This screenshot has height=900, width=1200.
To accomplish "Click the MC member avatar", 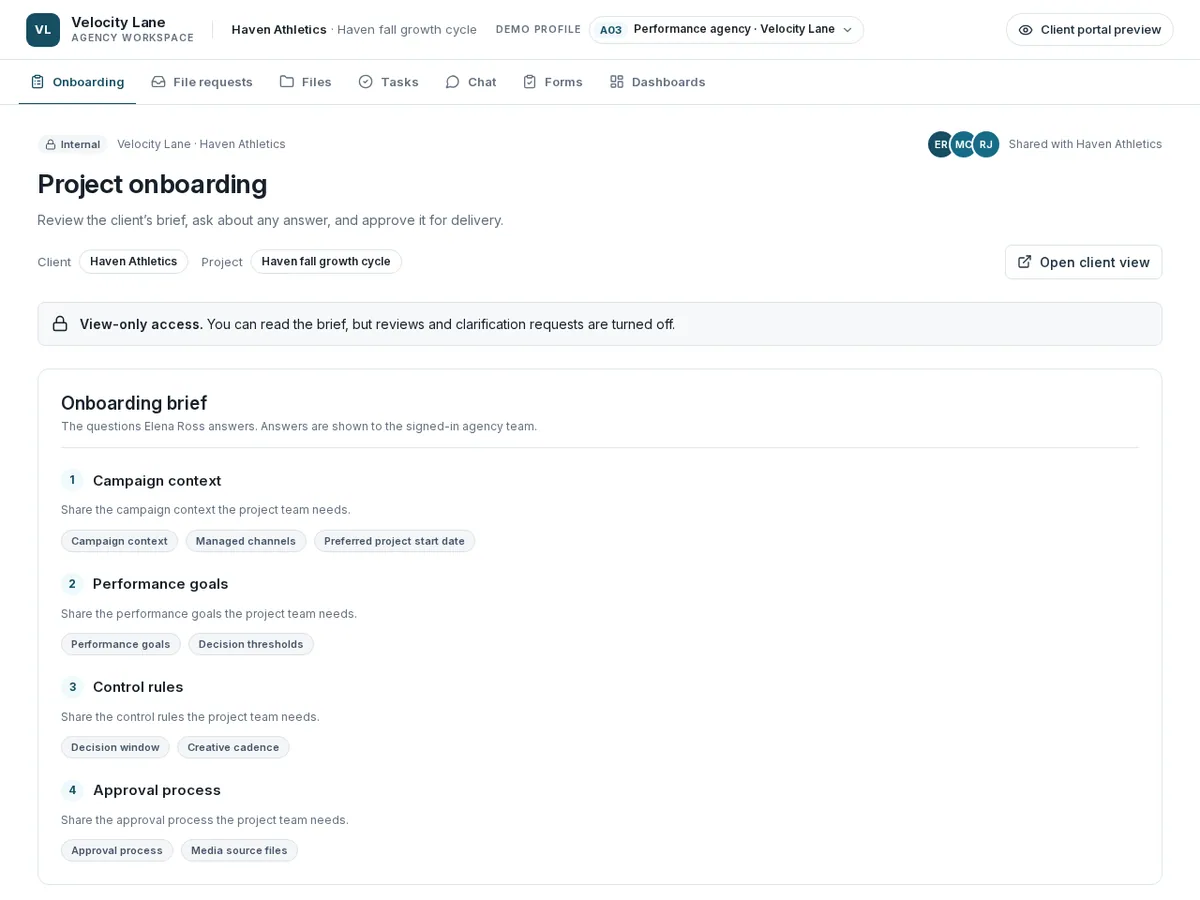I will 963,144.
